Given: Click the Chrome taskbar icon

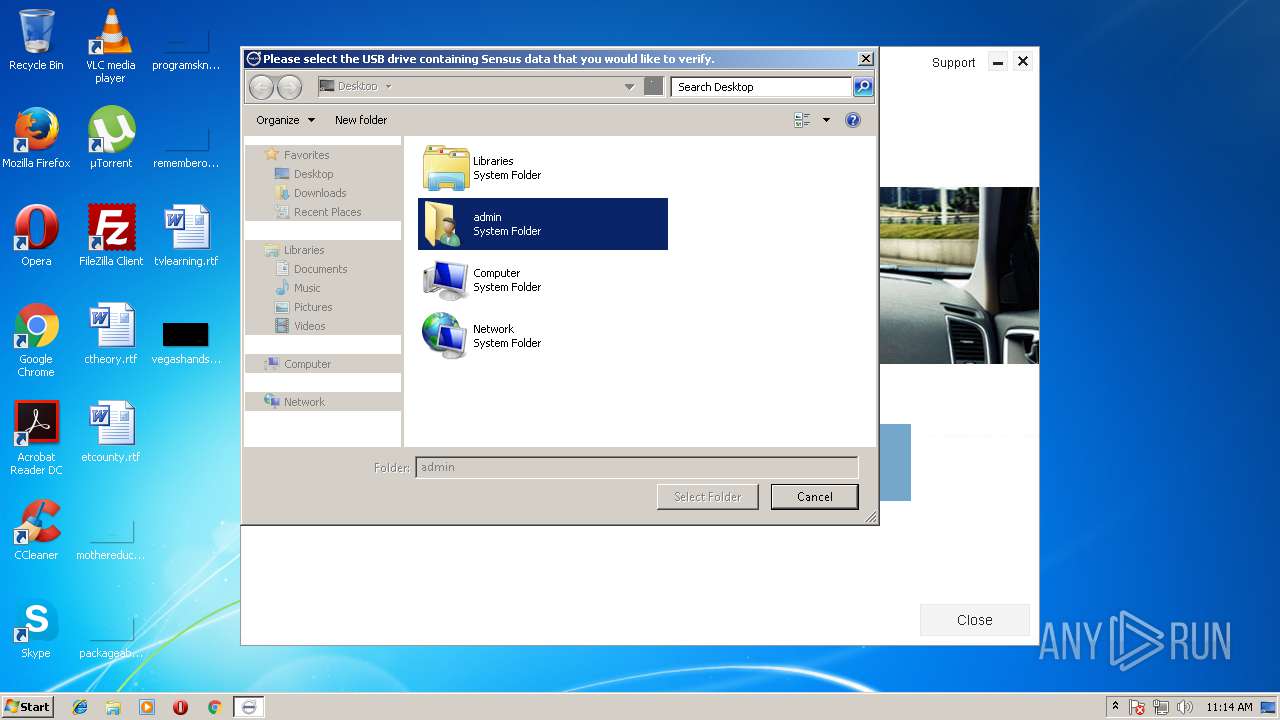Looking at the screenshot, I should [x=214, y=707].
